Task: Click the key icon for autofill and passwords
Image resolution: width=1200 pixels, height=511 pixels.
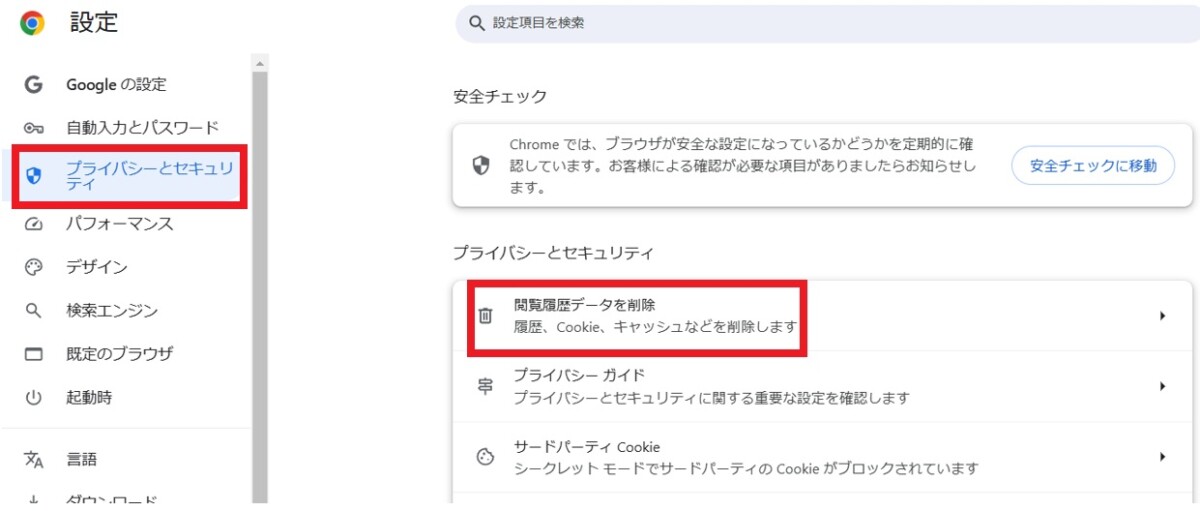Action: point(34,128)
